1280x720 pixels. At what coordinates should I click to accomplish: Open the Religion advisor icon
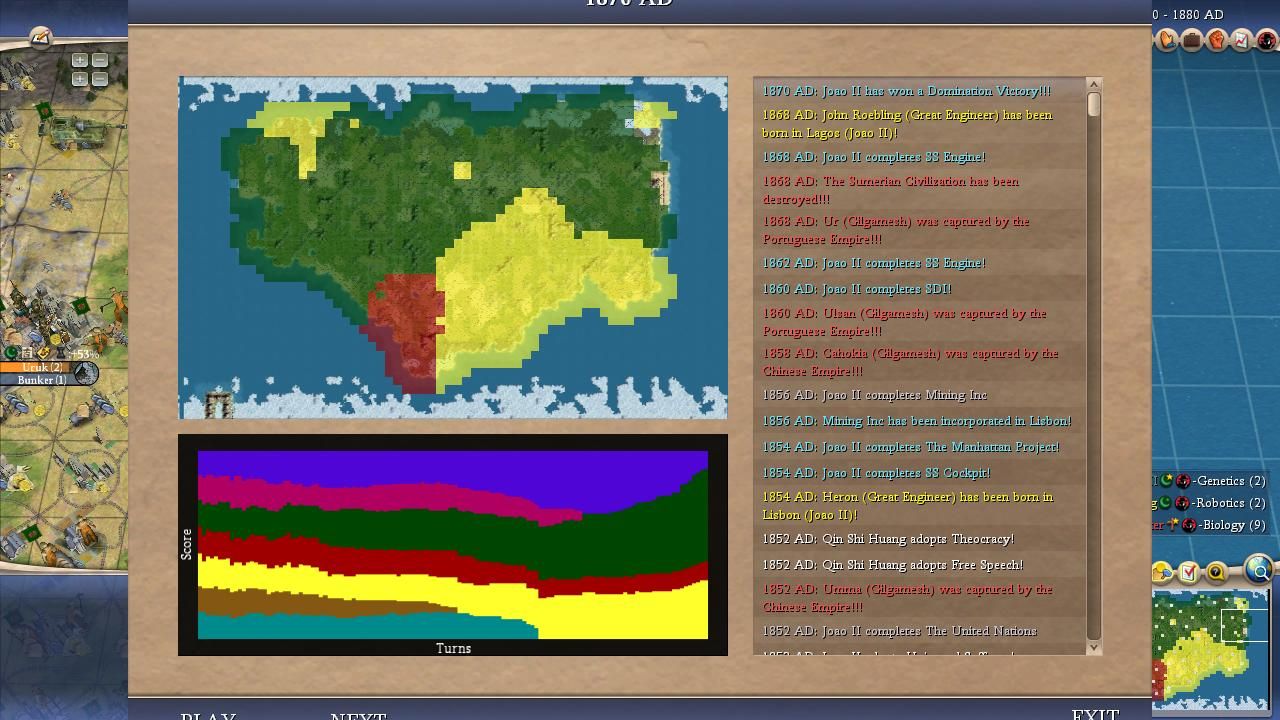point(1166,40)
